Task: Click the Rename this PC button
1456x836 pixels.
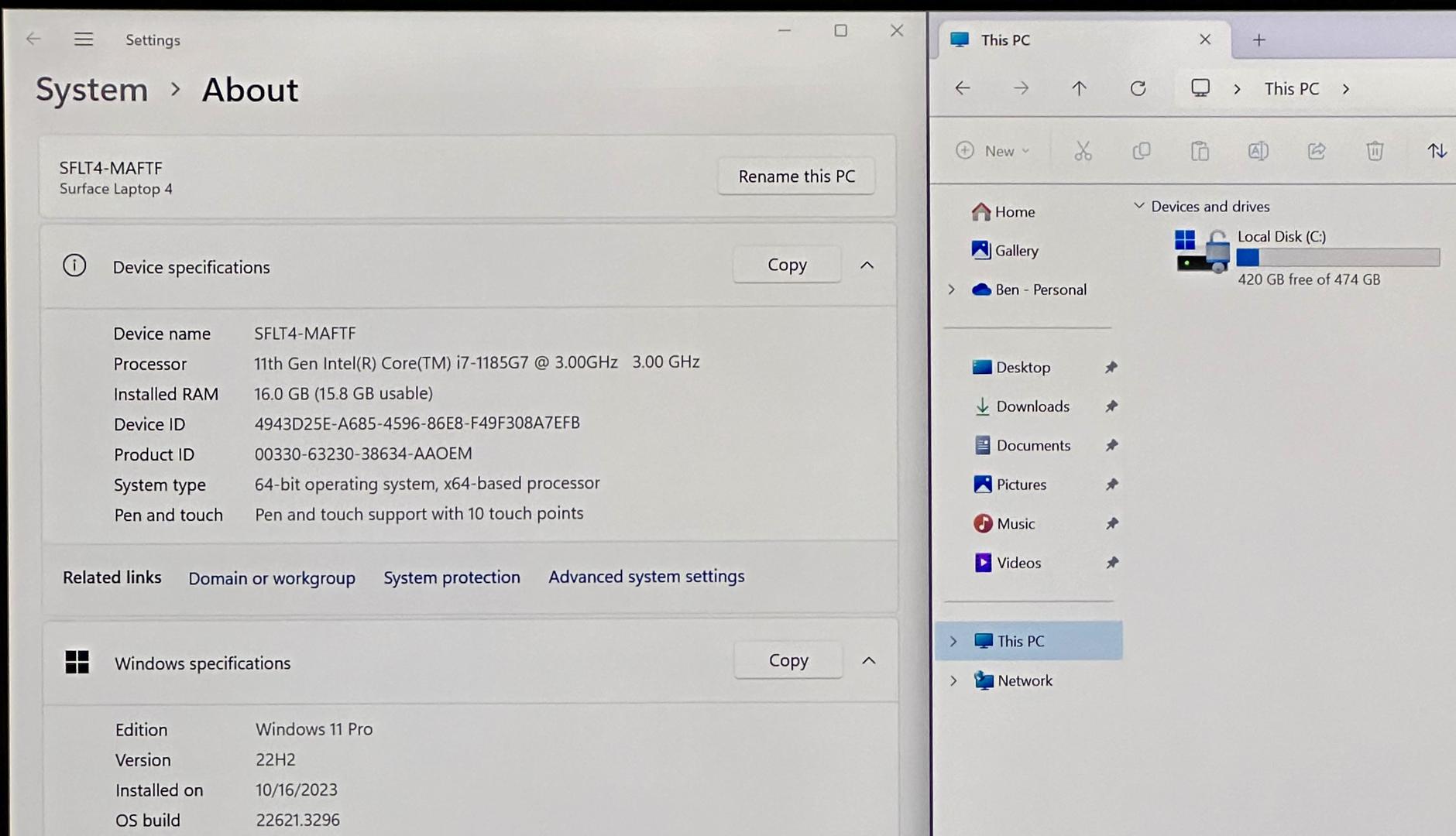Action: 796,176
